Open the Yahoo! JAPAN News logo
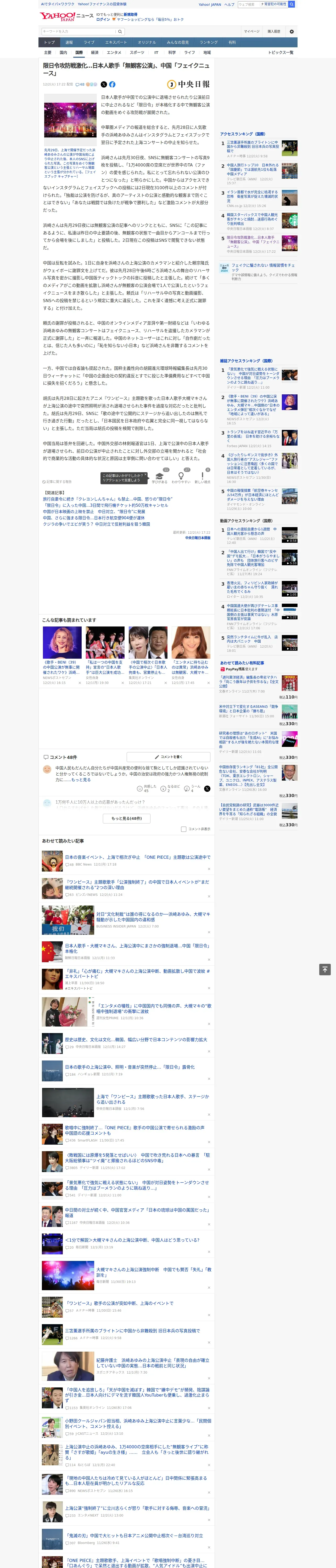This screenshot has width=336, height=1568. pos(66,16)
